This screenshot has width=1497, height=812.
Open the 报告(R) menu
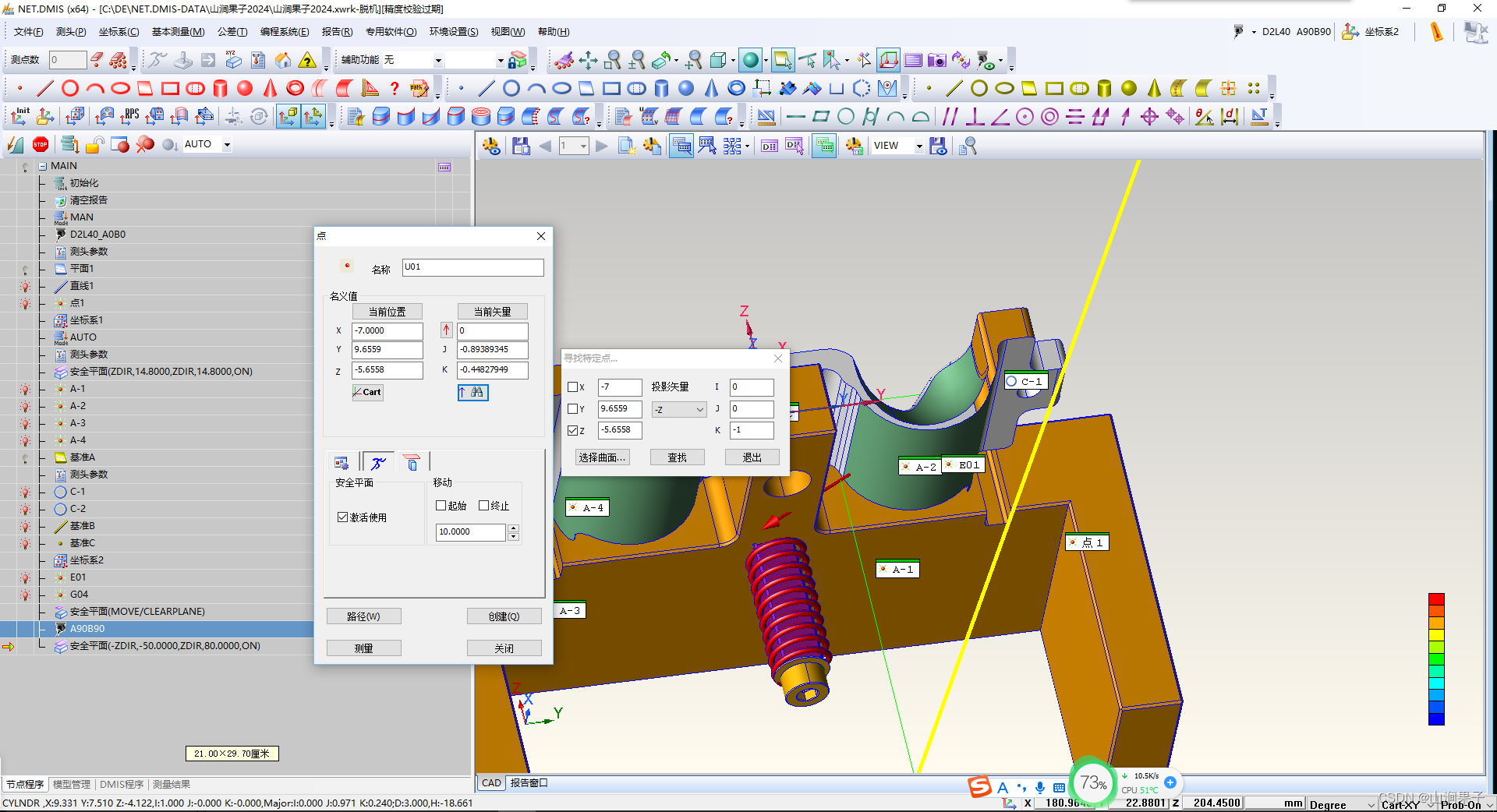[x=337, y=32]
